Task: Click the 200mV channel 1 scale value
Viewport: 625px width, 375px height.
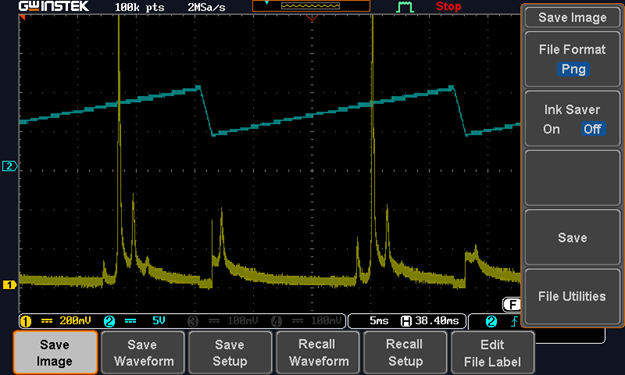Action: pos(75,321)
